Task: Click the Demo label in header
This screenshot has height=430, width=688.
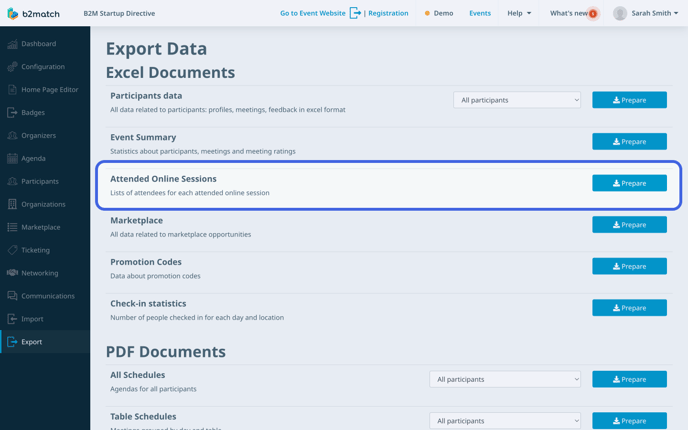Action: pyautogui.click(x=443, y=13)
